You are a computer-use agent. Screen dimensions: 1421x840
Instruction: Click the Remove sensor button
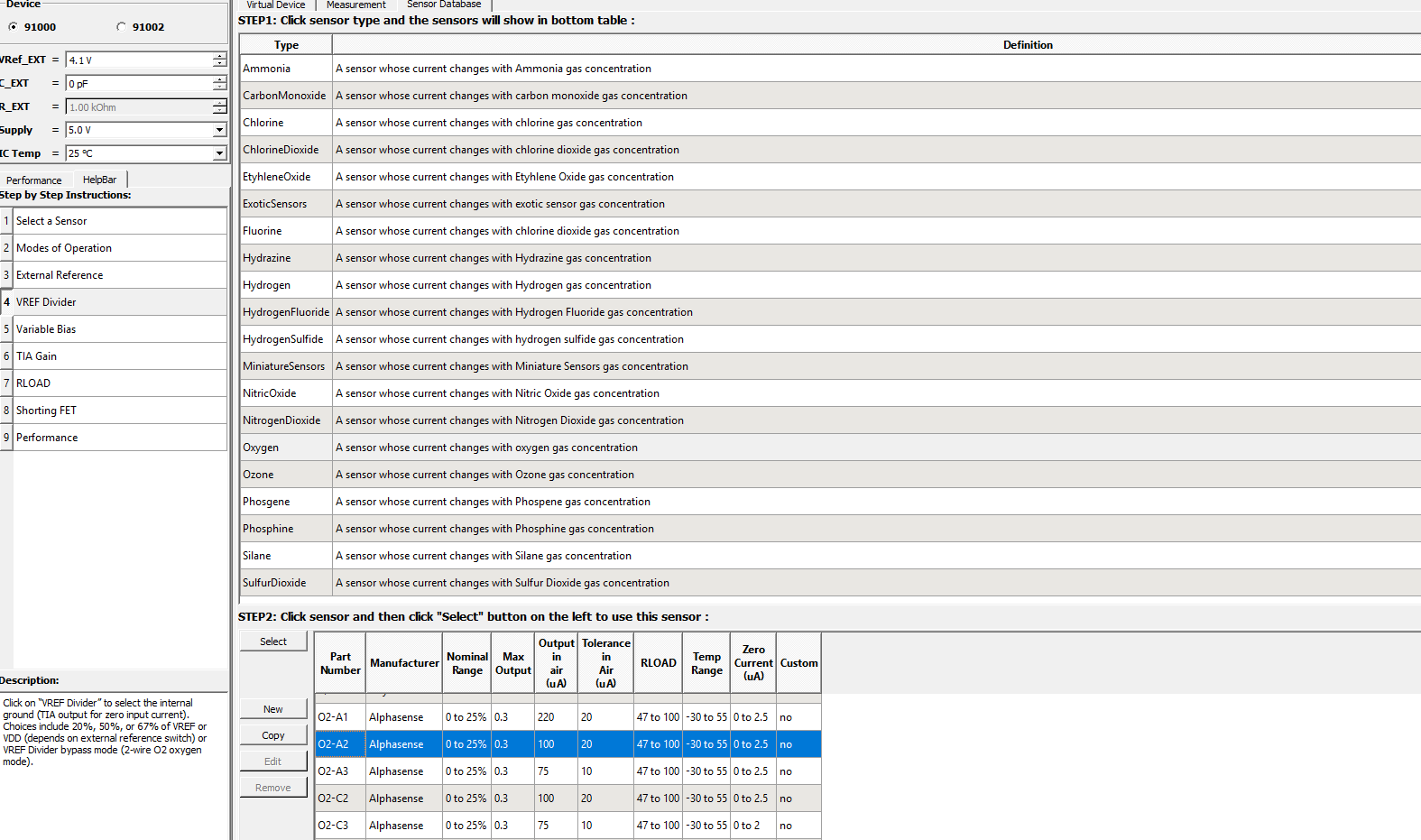click(x=273, y=788)
